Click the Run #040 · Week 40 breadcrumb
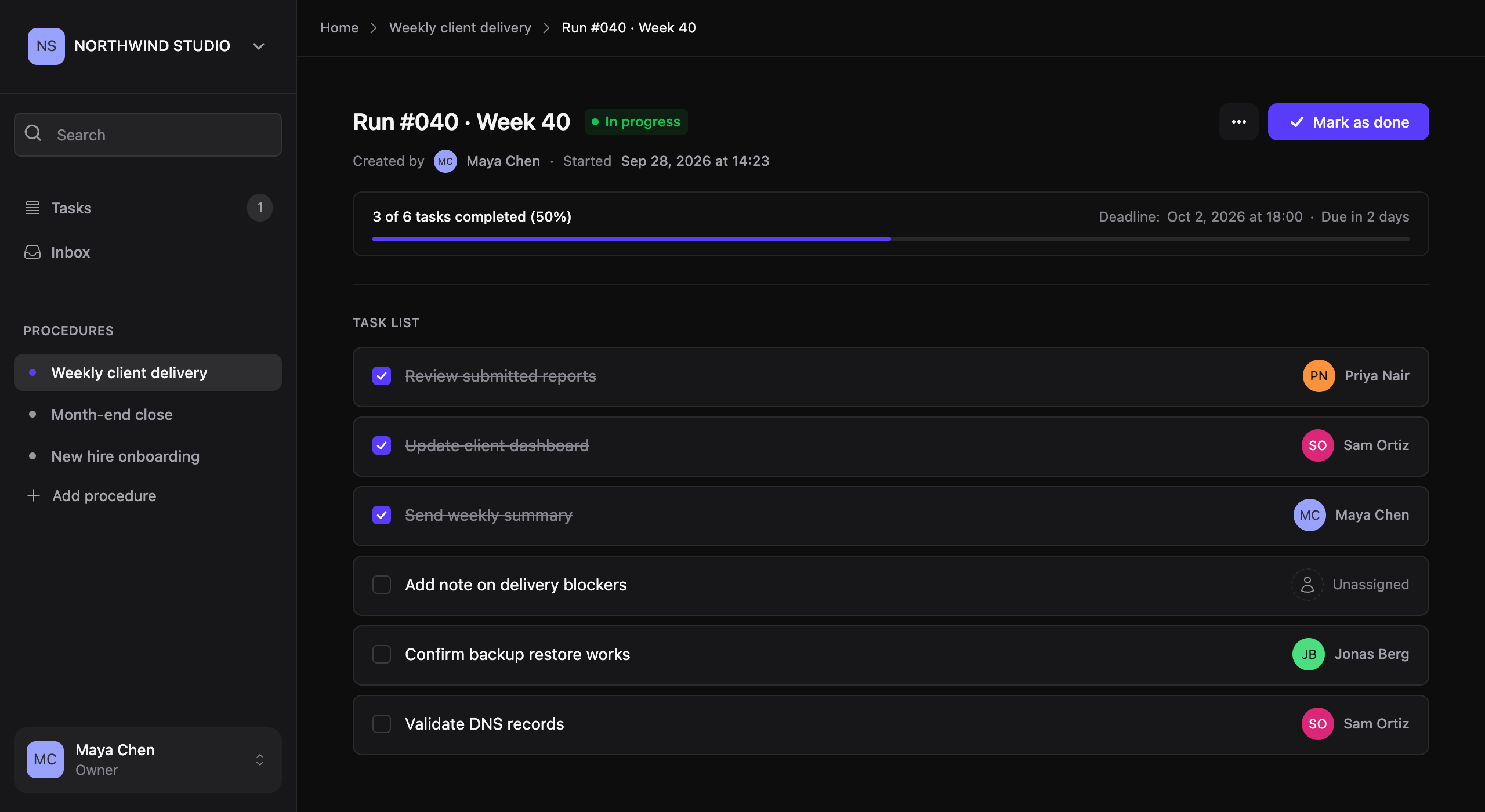This screenshot has width=1485, height=812. point(629,27)
